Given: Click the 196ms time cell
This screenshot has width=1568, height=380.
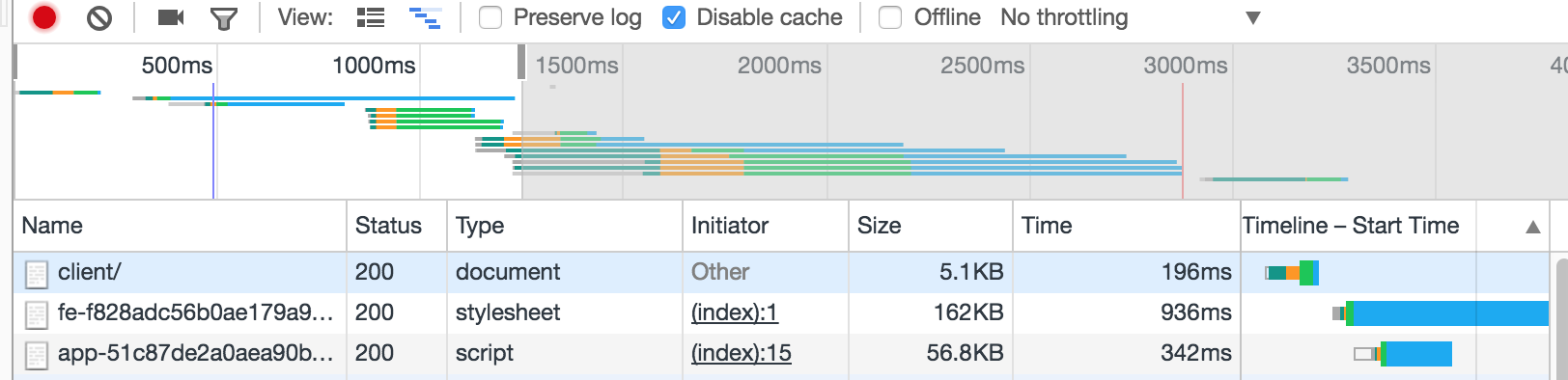Looking at the screenshot, I should click(x=1127, y=272).
